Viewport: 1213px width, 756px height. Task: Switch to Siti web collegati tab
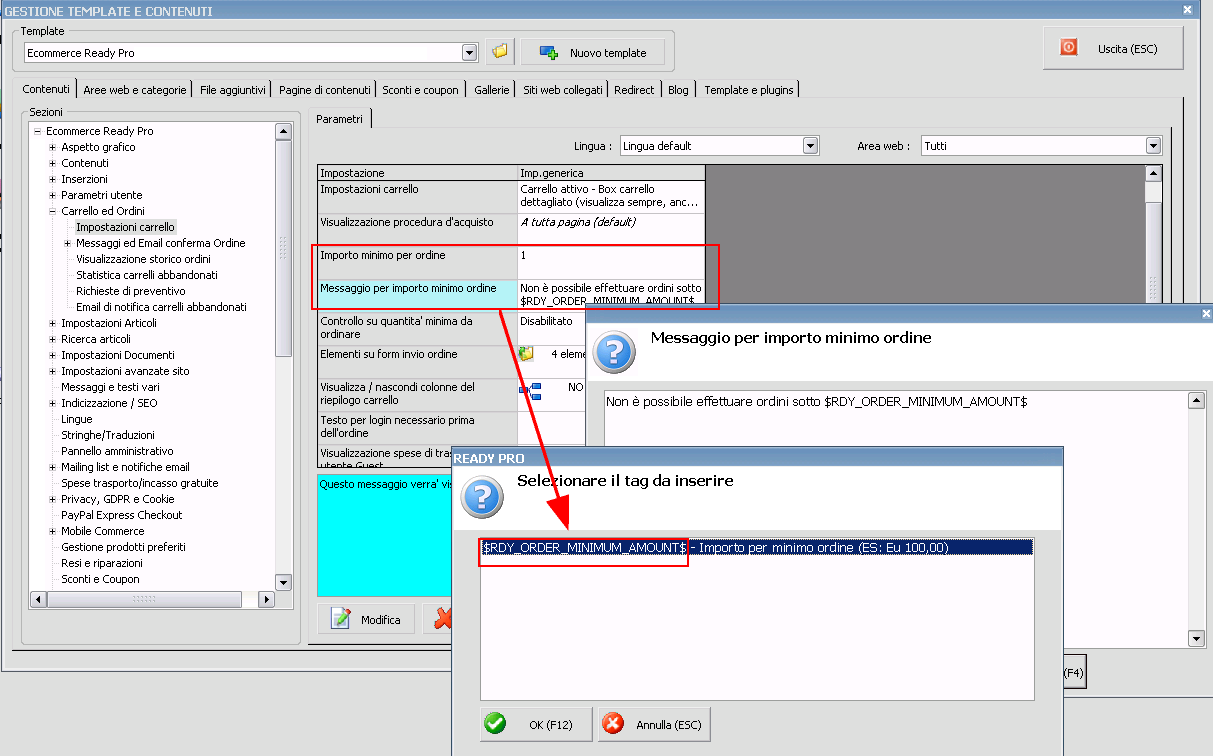563,90
